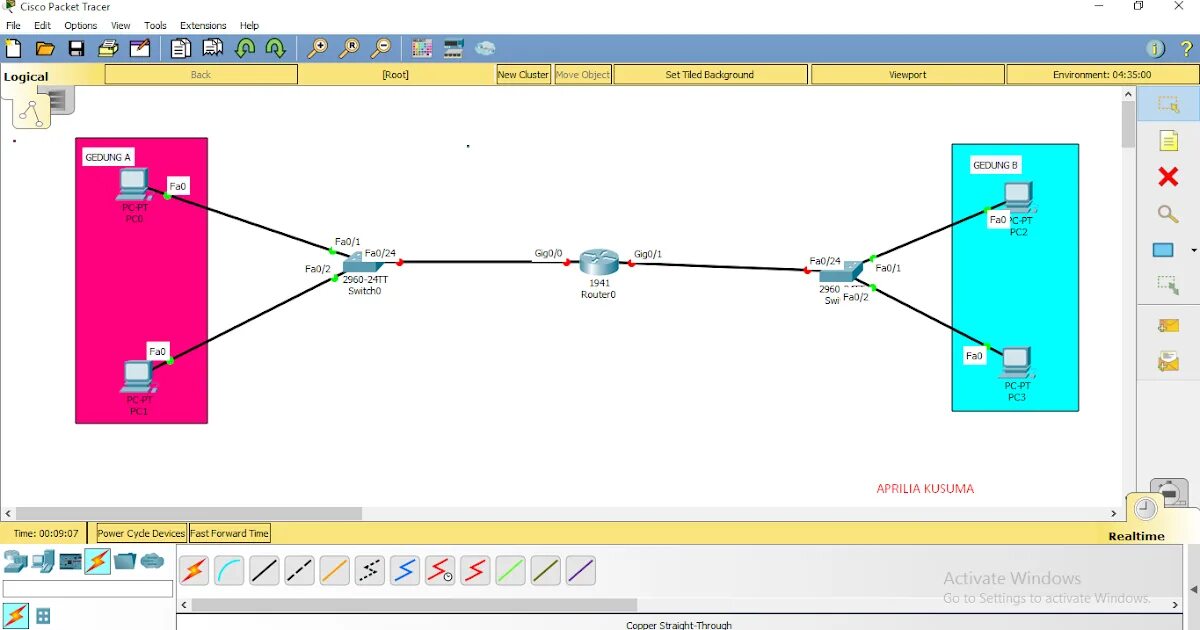Add a Simple PDU envelope

[1168, 325]
